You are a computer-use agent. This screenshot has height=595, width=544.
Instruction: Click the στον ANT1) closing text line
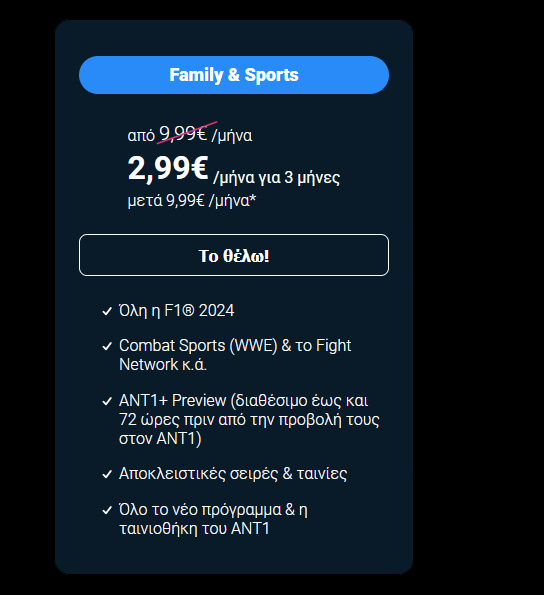click(160, 438)
